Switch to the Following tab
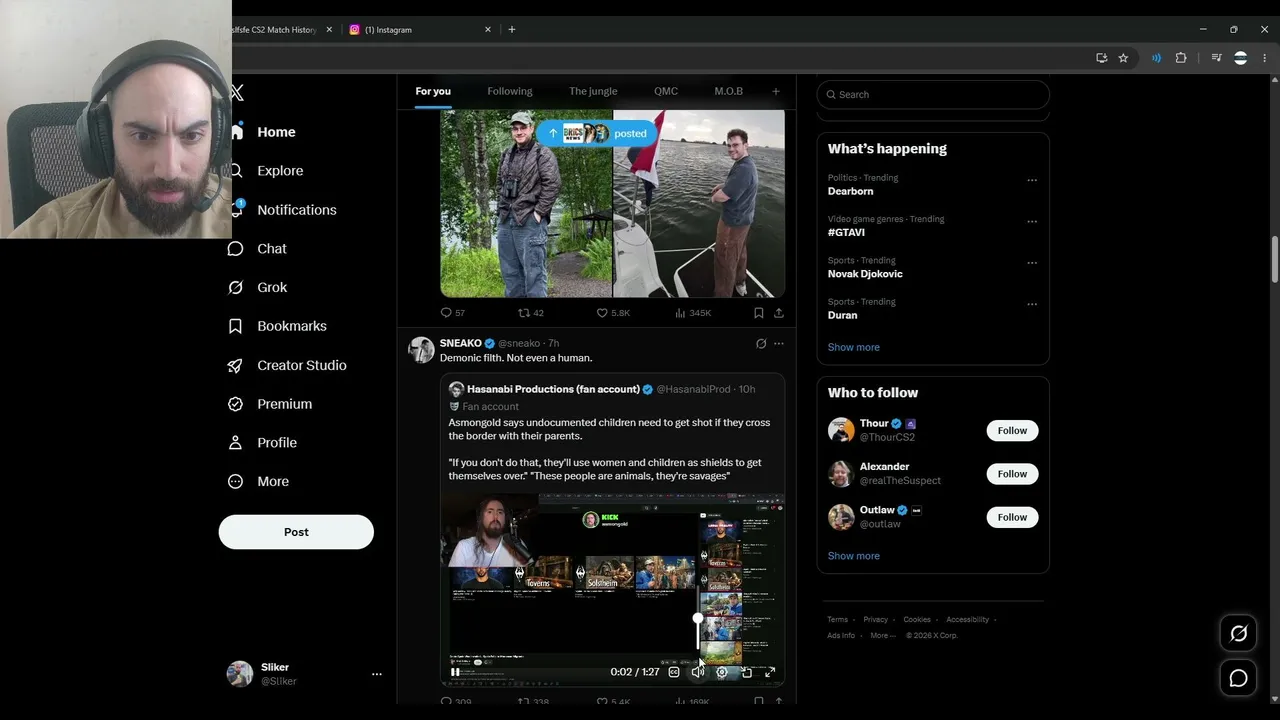The image size is (1280, 720). coord(510,91)
